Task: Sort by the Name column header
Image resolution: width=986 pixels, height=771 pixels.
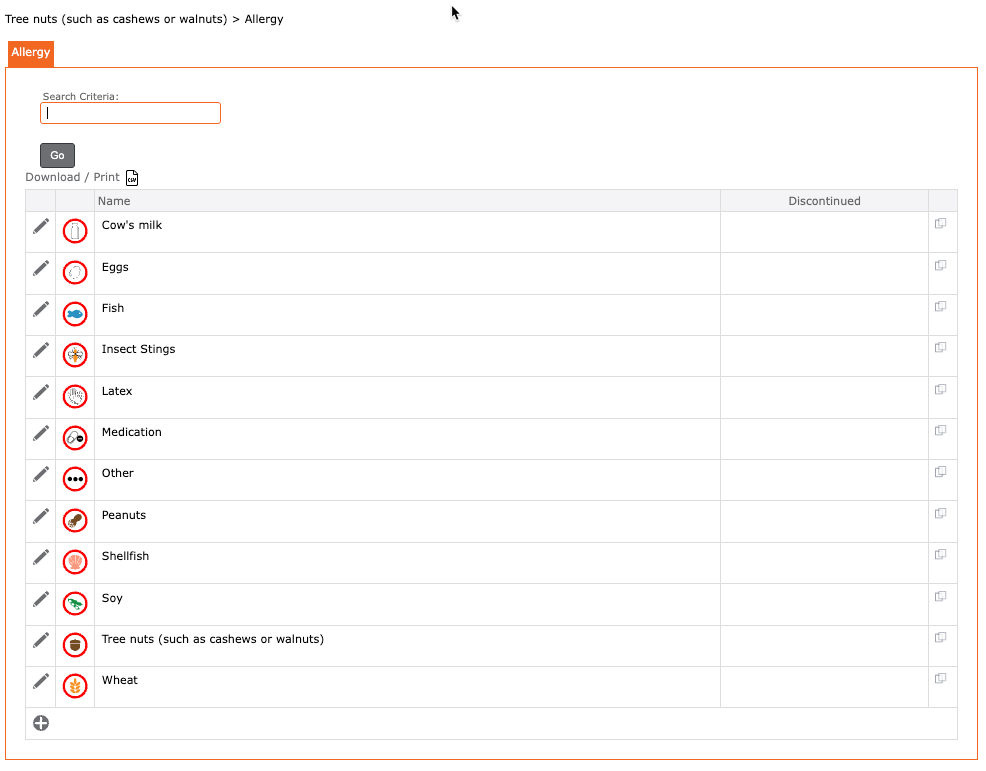Action: point(114,201)
